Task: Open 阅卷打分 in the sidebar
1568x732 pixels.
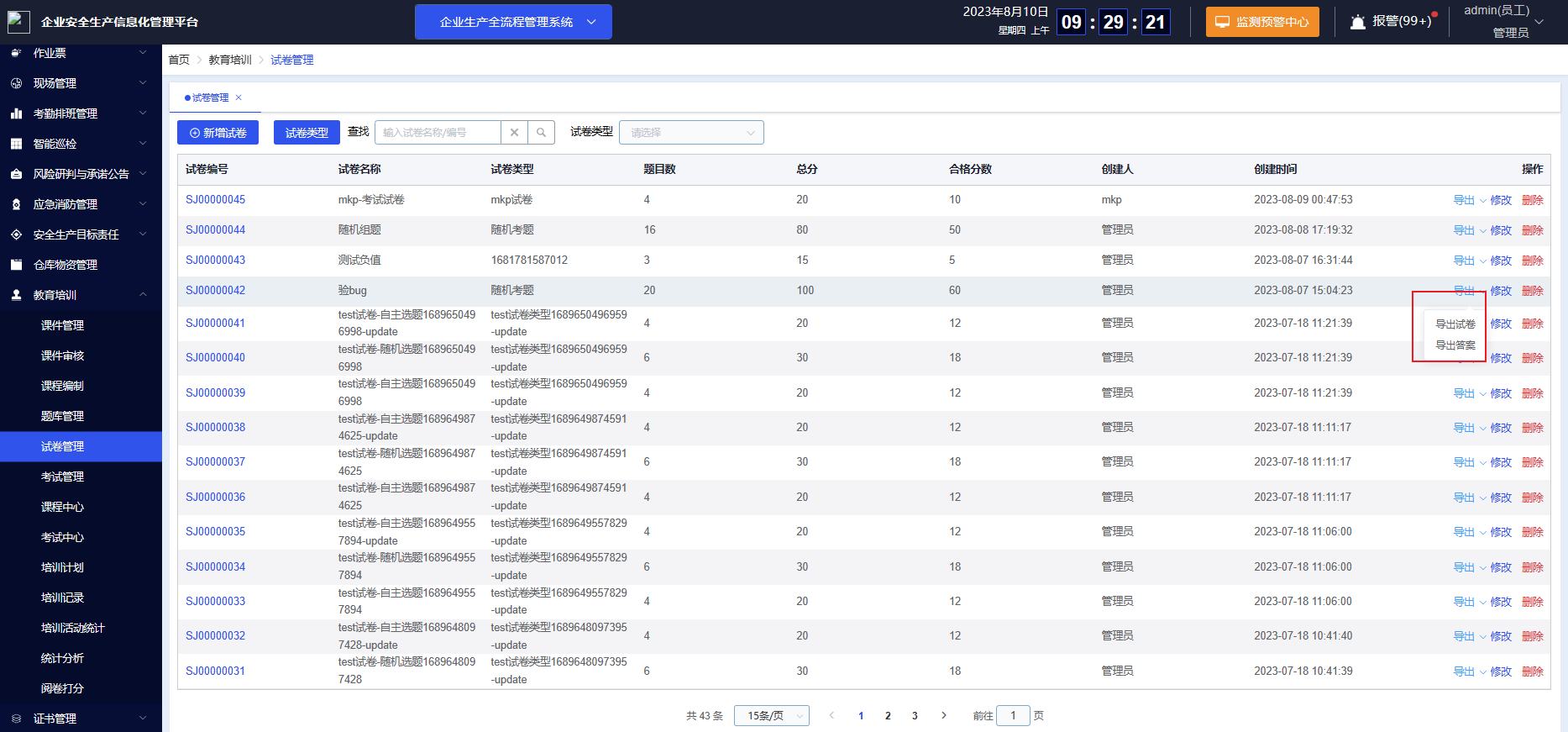Action: pos(63,688)
